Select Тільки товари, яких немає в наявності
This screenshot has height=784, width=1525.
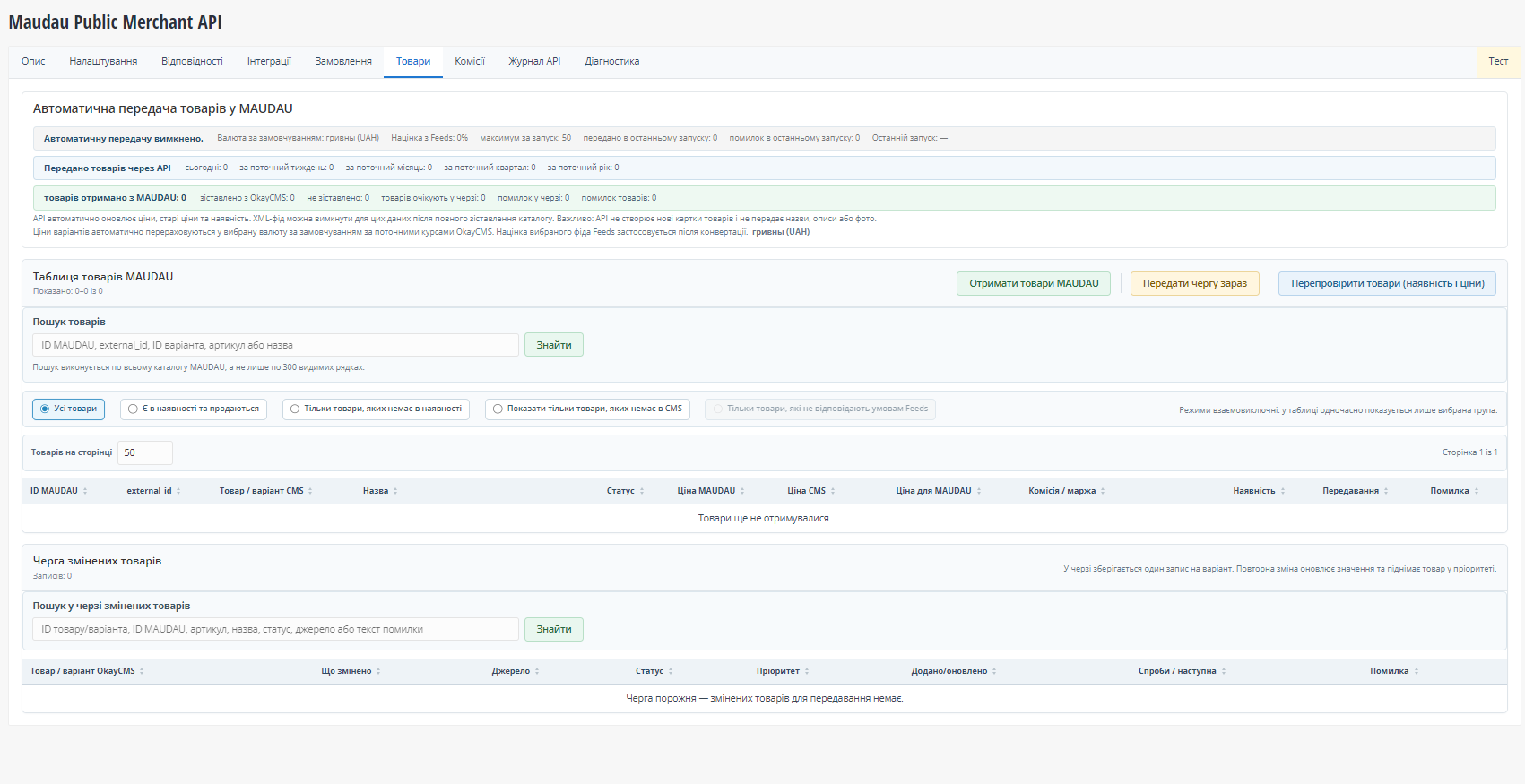click(376, 409)
